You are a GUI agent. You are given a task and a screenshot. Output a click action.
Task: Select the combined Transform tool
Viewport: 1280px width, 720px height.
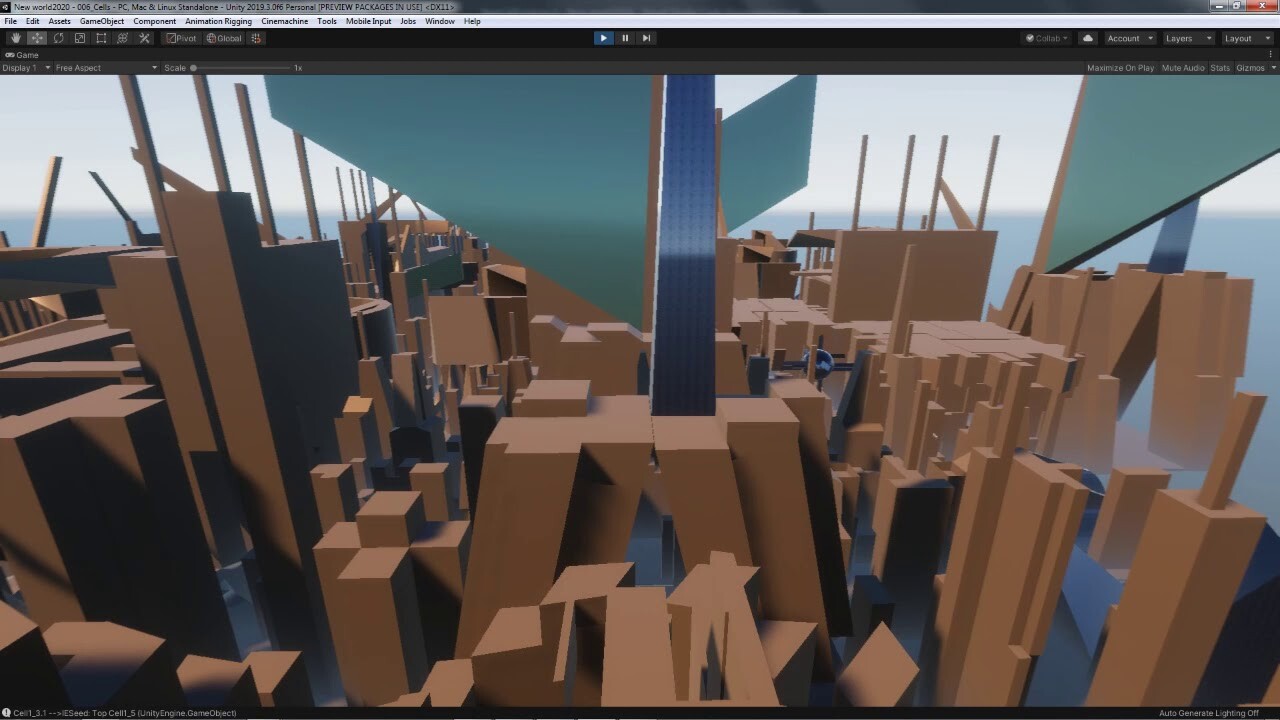point(123,38)
